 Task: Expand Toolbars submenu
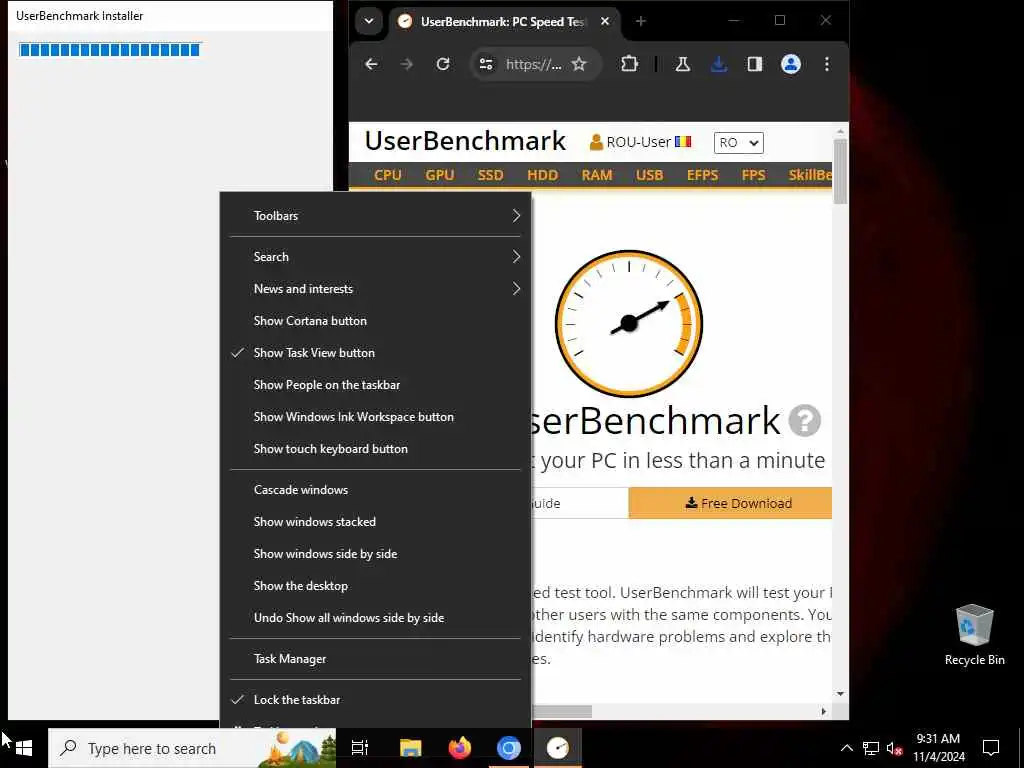pos(376,216)
